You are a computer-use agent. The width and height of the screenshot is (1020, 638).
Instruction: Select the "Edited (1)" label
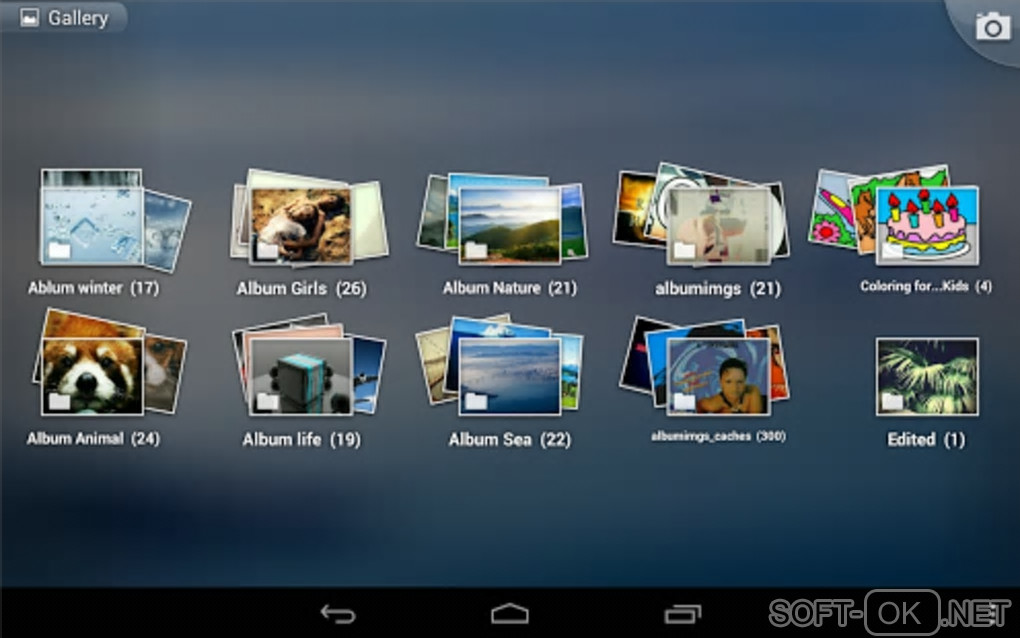tap(926, 440)
